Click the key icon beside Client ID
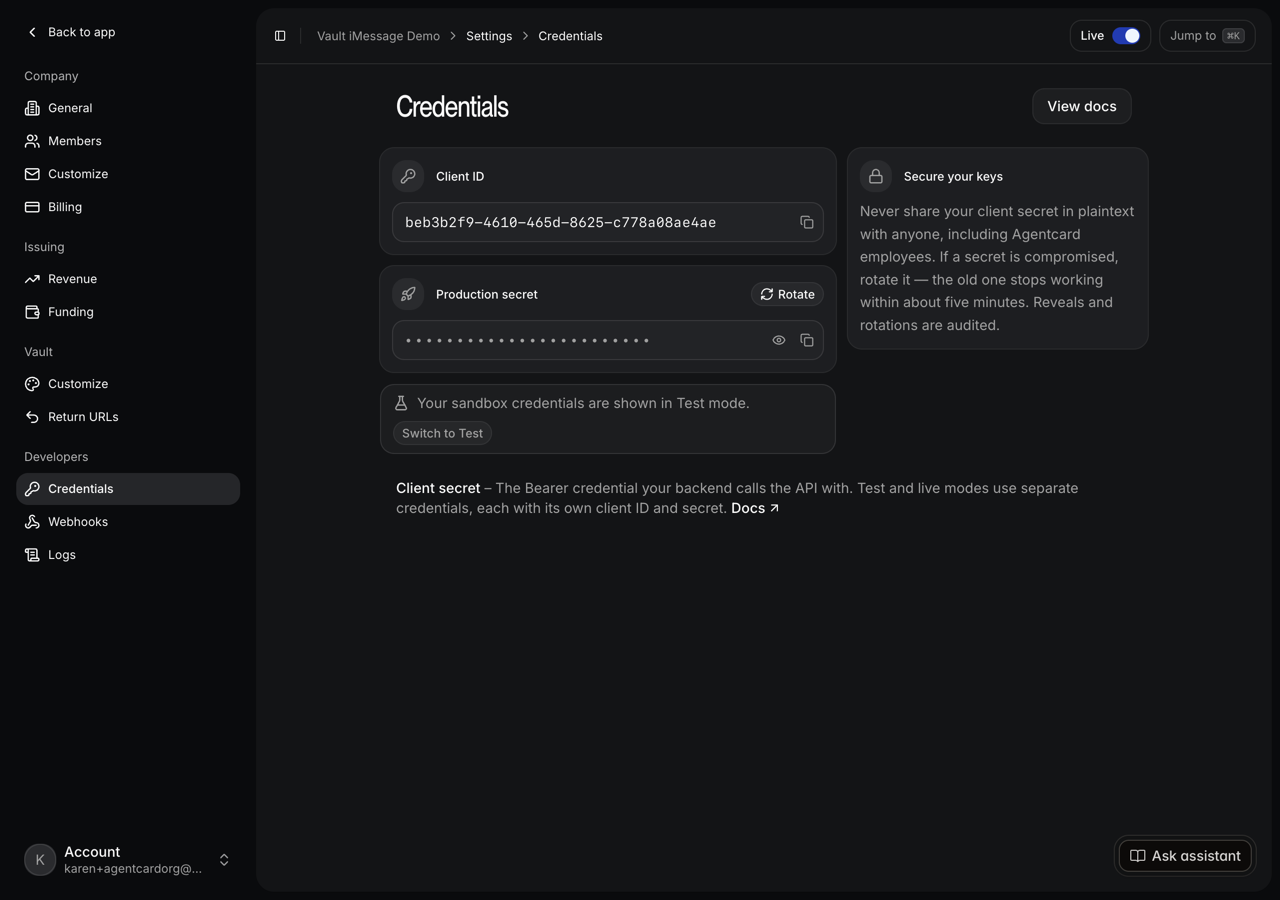 (x=408, y=176)
